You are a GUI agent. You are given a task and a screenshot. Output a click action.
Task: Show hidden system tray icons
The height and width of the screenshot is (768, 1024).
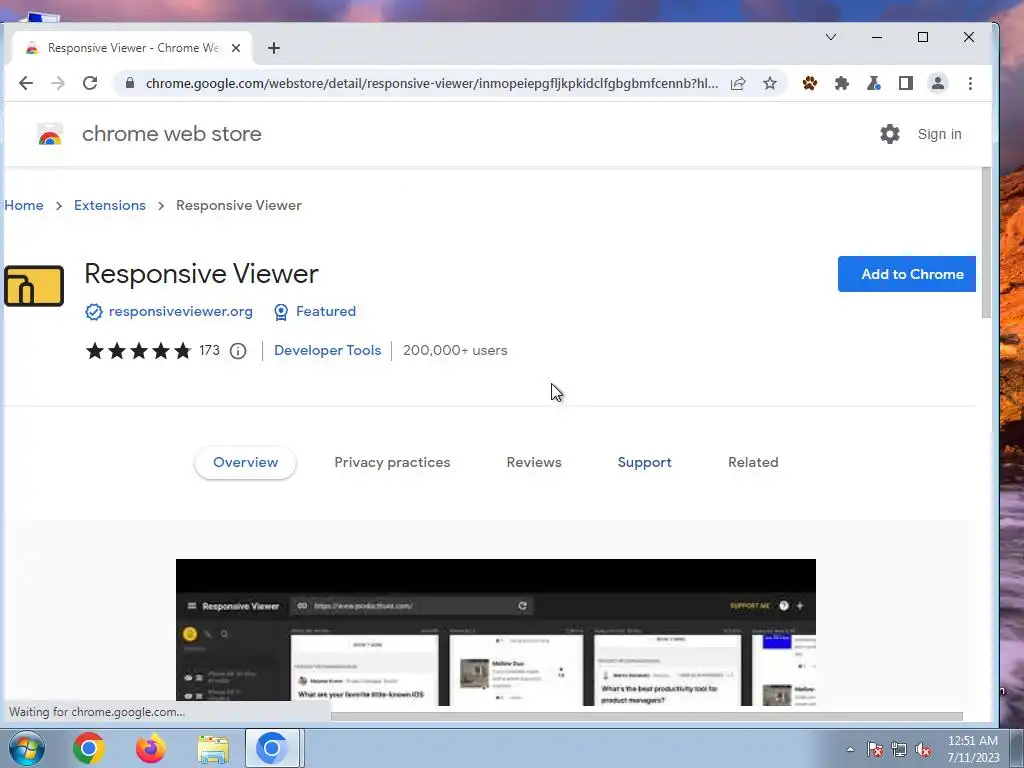coord(850,749)
